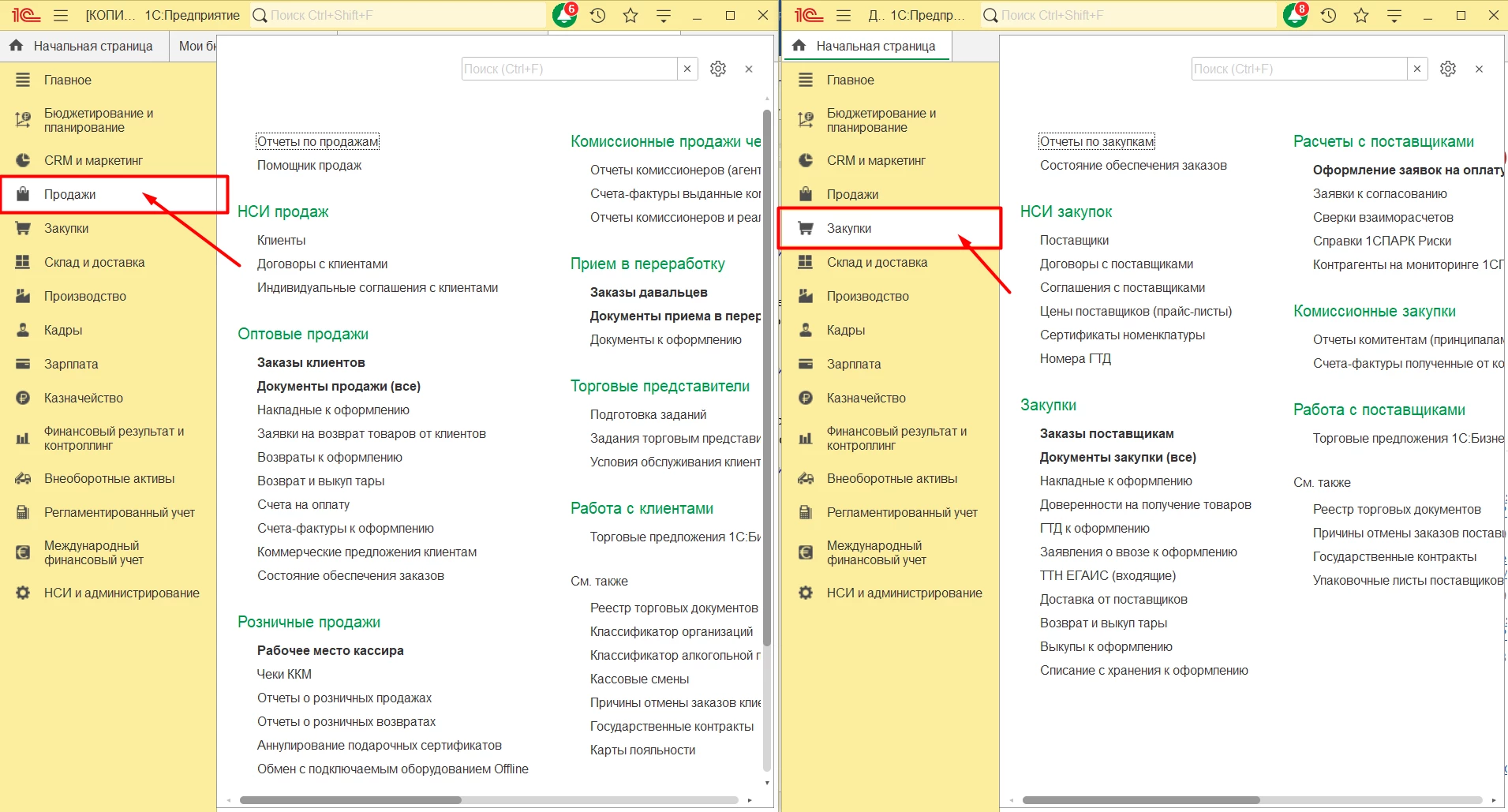Screen dimensions: 1508x812
Task: Open Отчеты по продажам link
Action: point(318,141)
